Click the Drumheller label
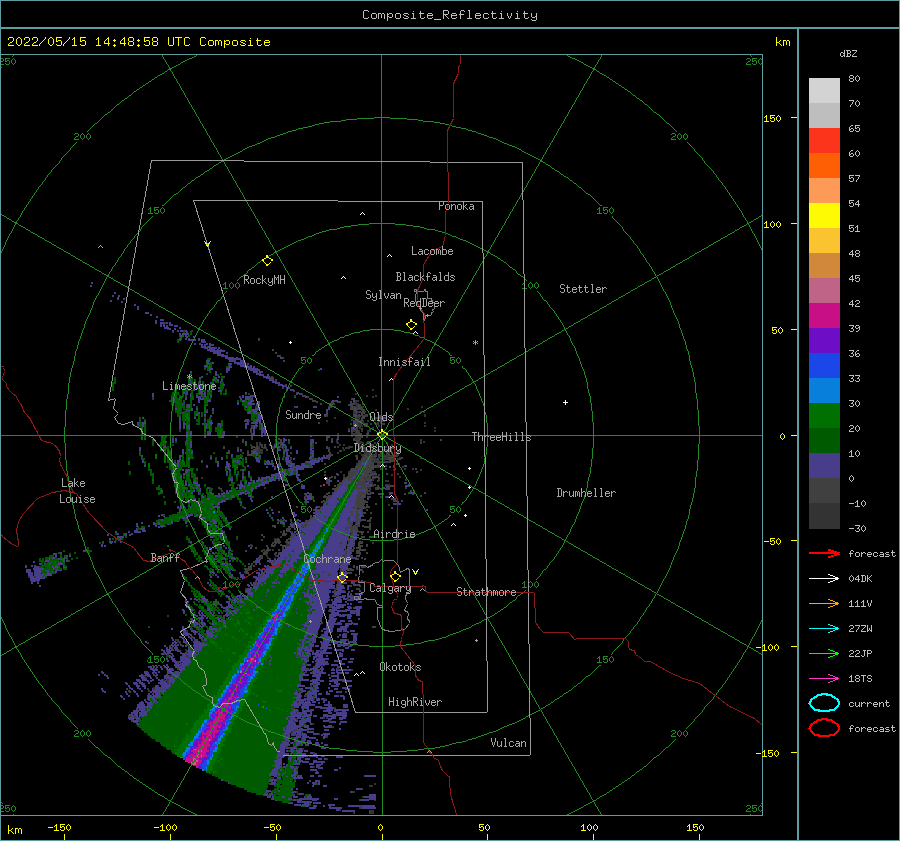Screen dimensions: 900x841 tap(586, 493)
